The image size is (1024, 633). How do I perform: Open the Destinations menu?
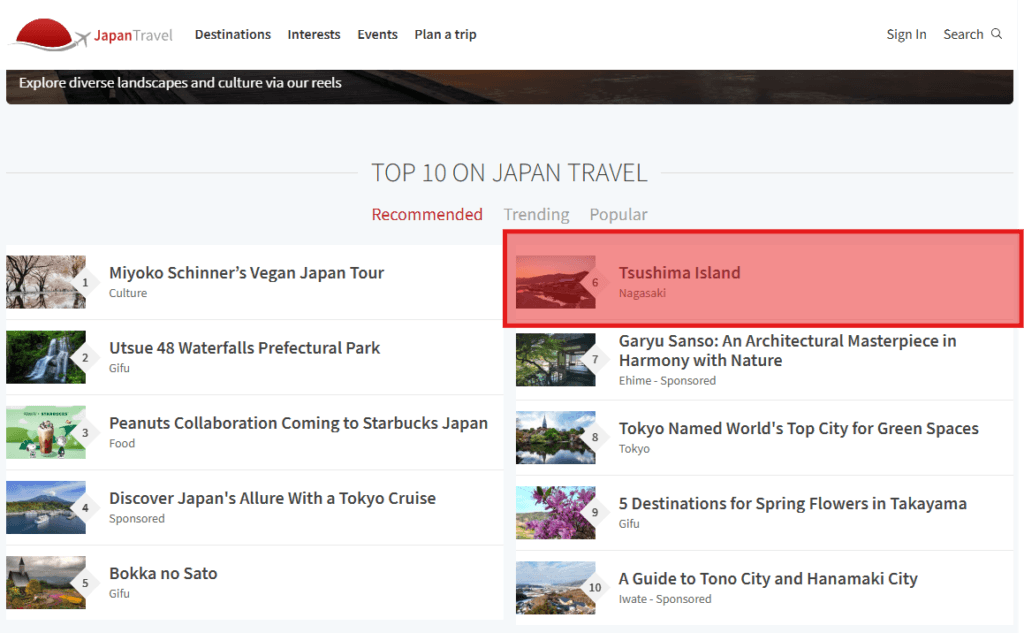tap(232, 34)
